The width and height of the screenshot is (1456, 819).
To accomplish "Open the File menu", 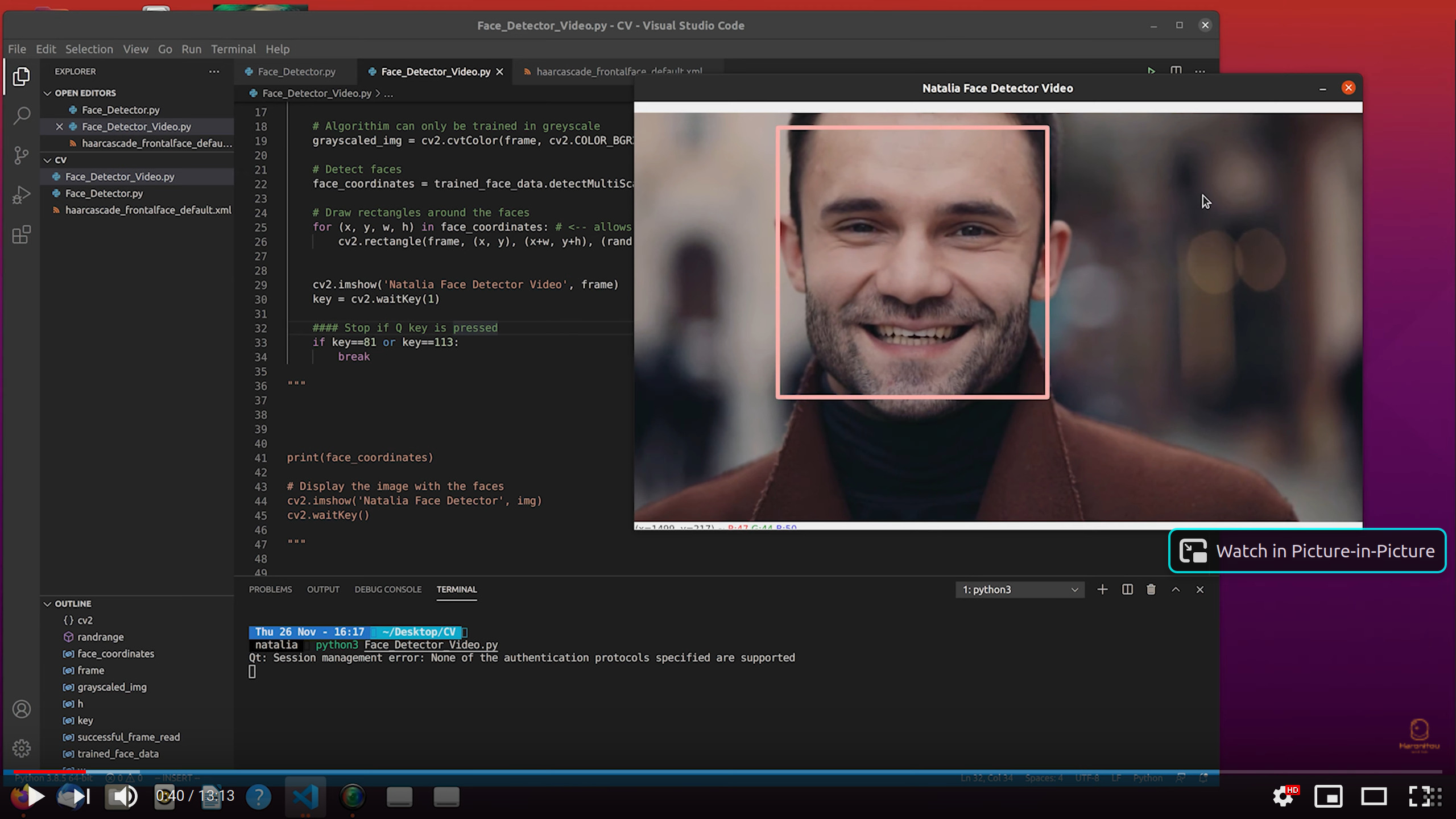I will [17, 49].
